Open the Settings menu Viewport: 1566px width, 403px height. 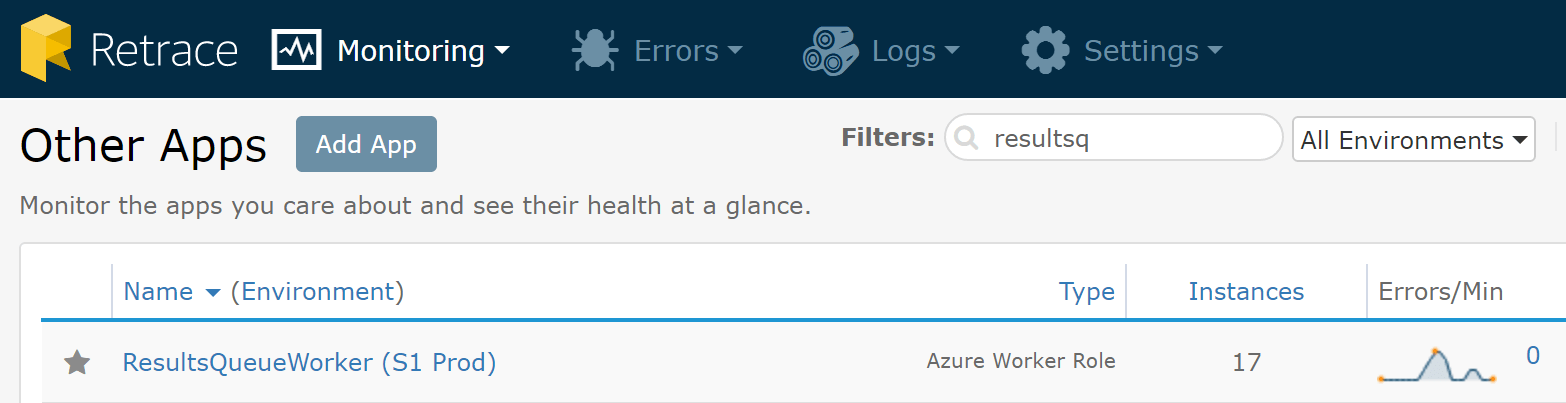click(1153, 50)
